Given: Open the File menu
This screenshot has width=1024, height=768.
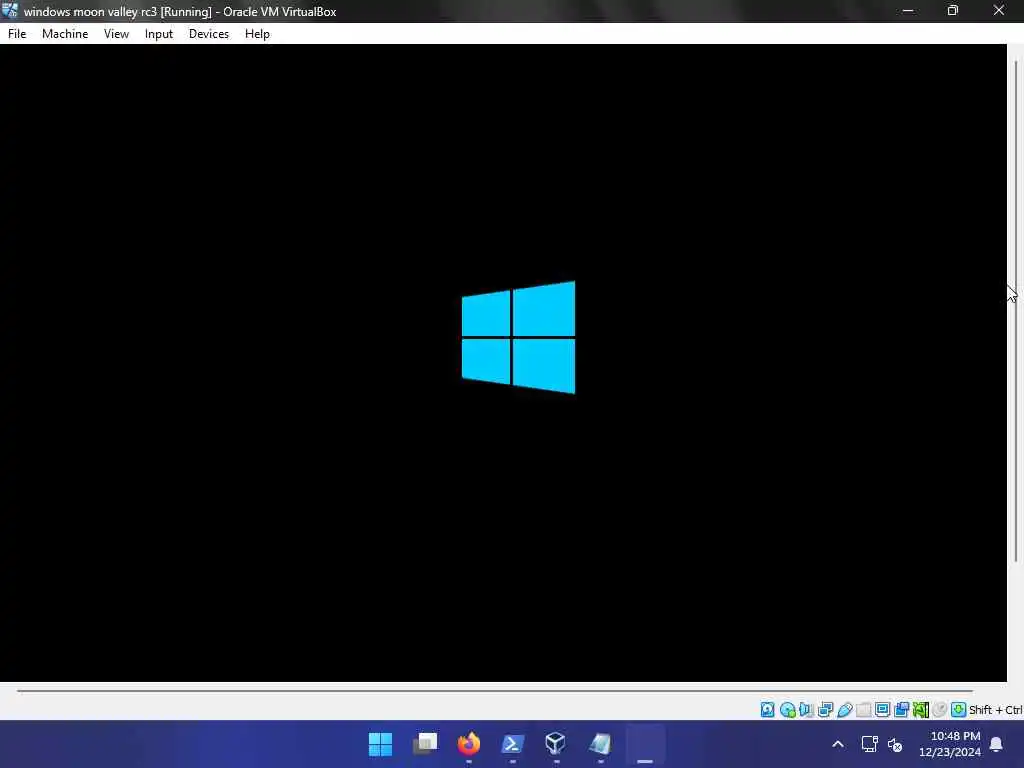Looking at the screenshot, I should tap(17, 34).
